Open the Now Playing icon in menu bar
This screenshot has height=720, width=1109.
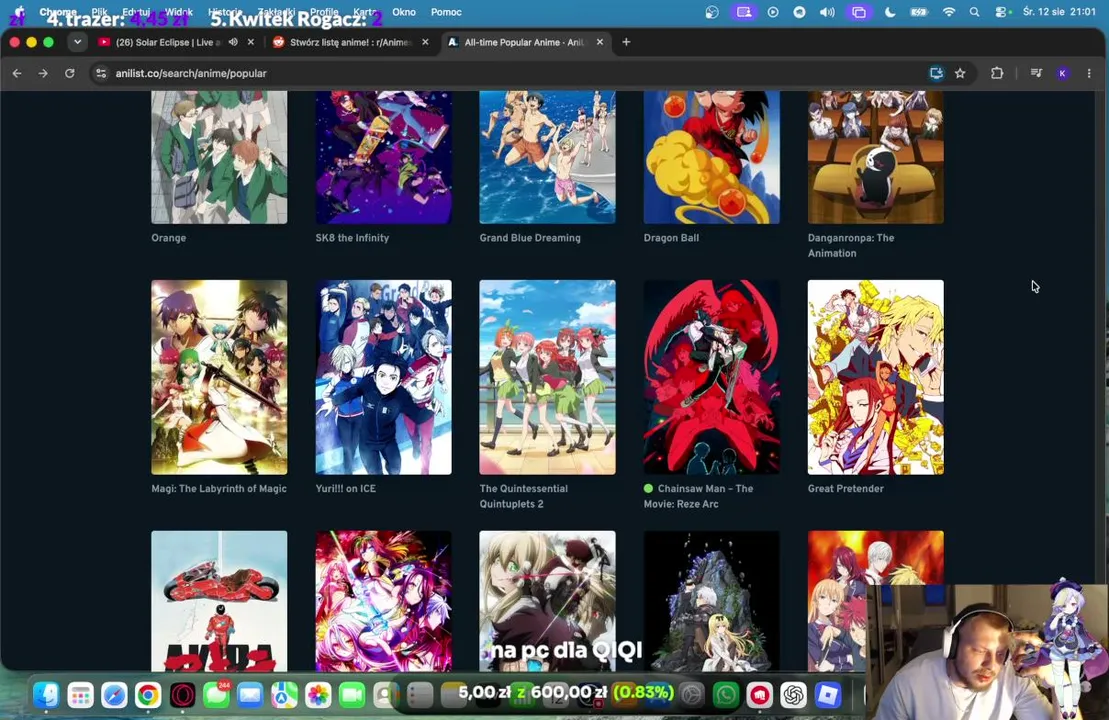773,12
